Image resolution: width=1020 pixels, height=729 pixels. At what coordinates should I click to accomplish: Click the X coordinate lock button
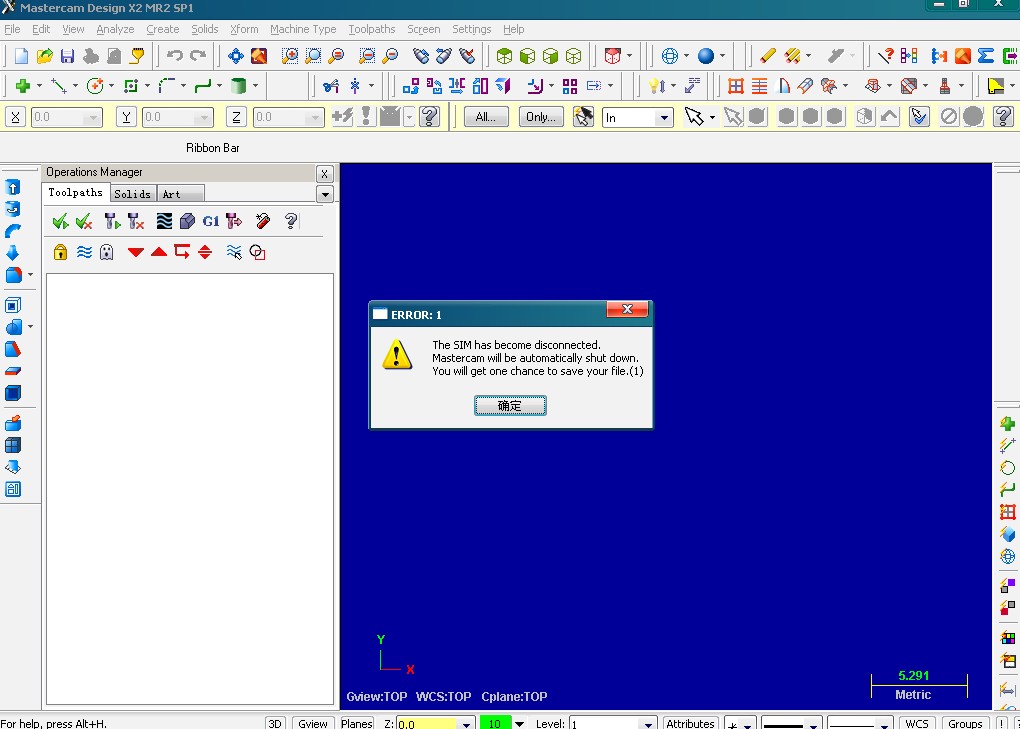(16, 117)
